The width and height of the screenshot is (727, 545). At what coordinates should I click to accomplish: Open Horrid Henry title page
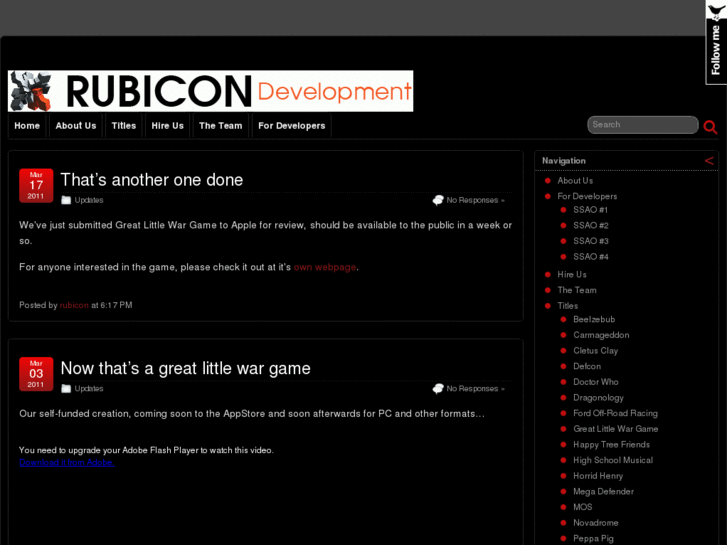(598, 476)
